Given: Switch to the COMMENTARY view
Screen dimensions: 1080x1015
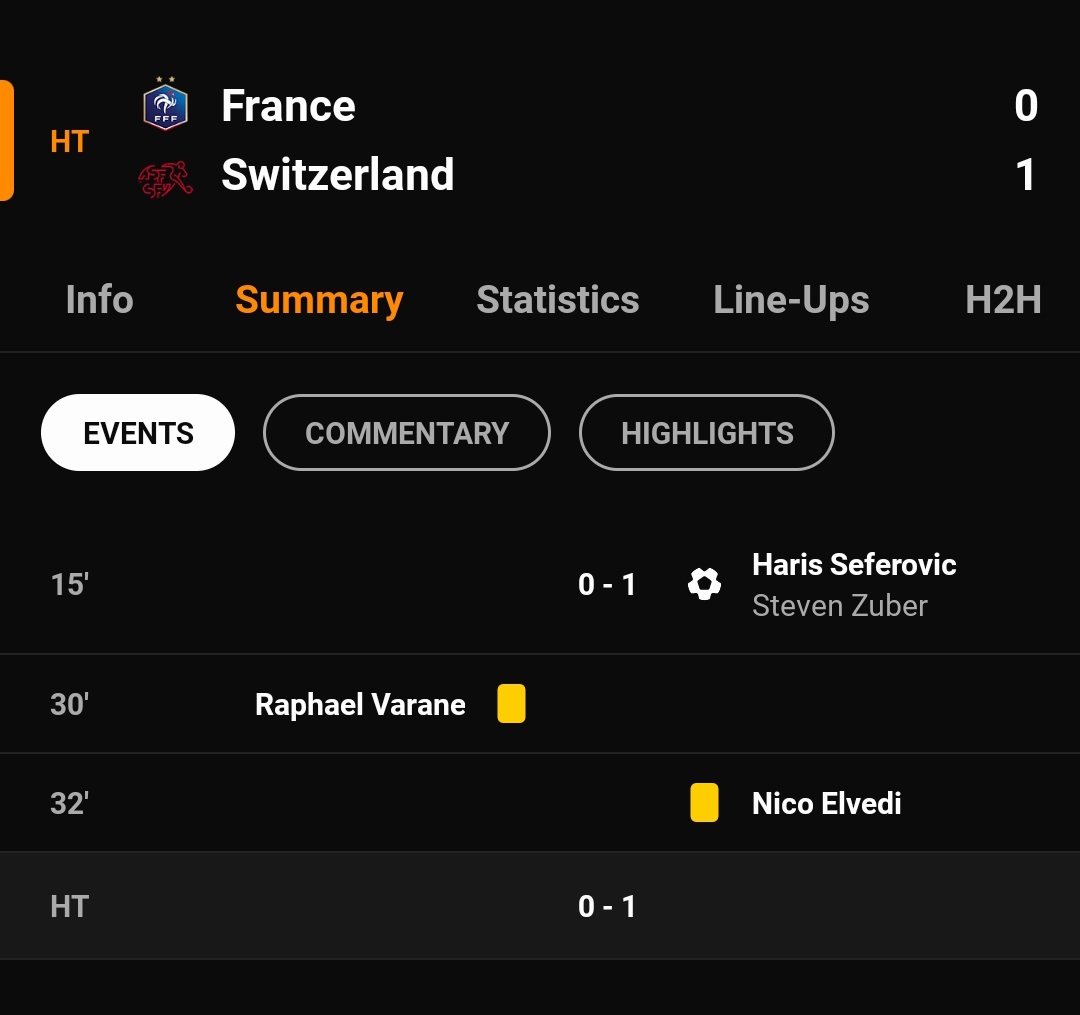Looking at the screenshot, I should [406, 432].
